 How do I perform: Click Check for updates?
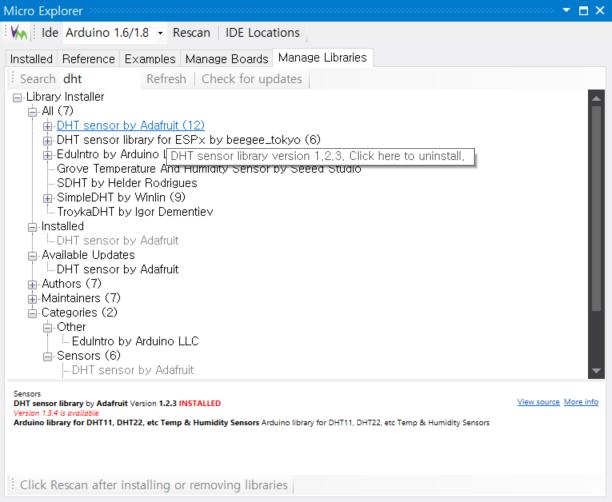pyautogui.click(x=252, y=79)
